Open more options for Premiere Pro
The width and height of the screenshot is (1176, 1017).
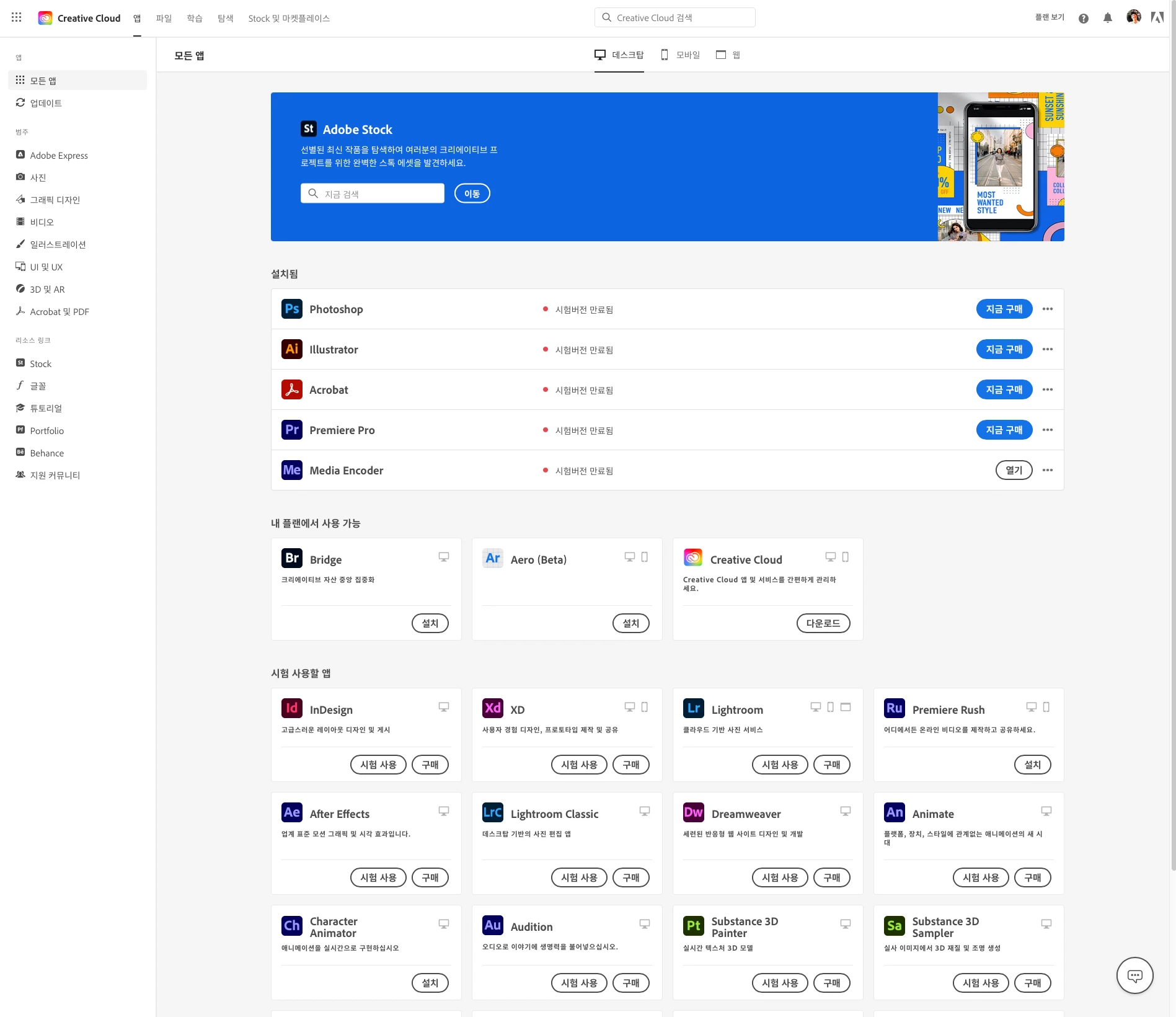pos(1048,430)
